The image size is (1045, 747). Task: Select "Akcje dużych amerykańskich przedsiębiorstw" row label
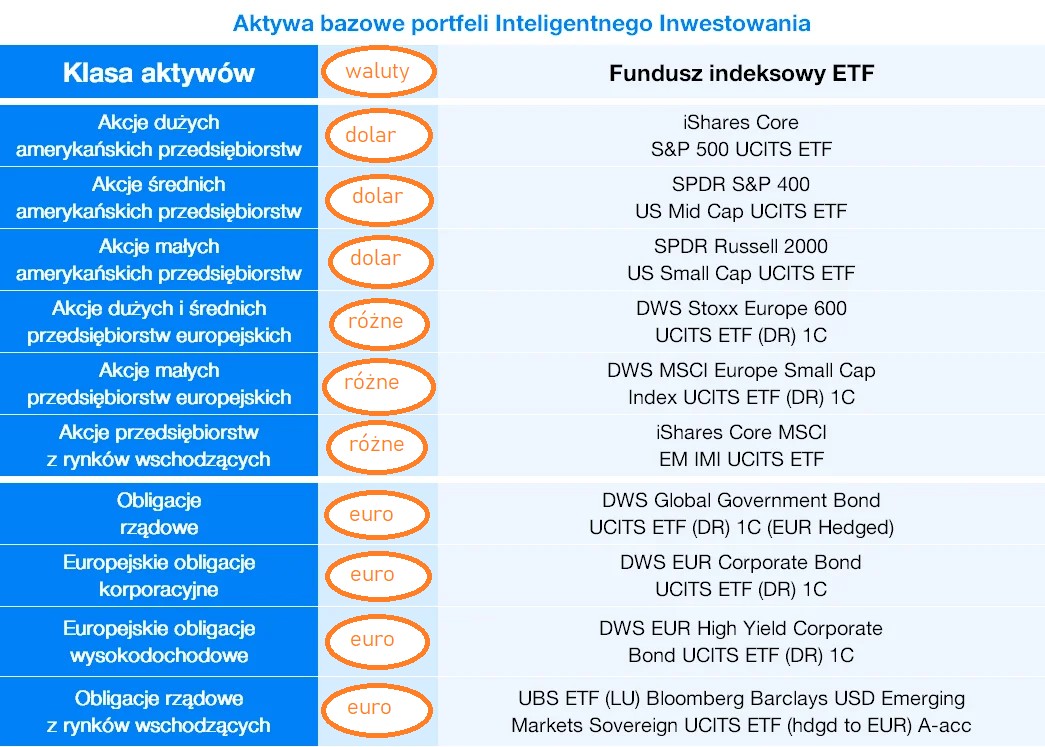(x=159, y=136)
